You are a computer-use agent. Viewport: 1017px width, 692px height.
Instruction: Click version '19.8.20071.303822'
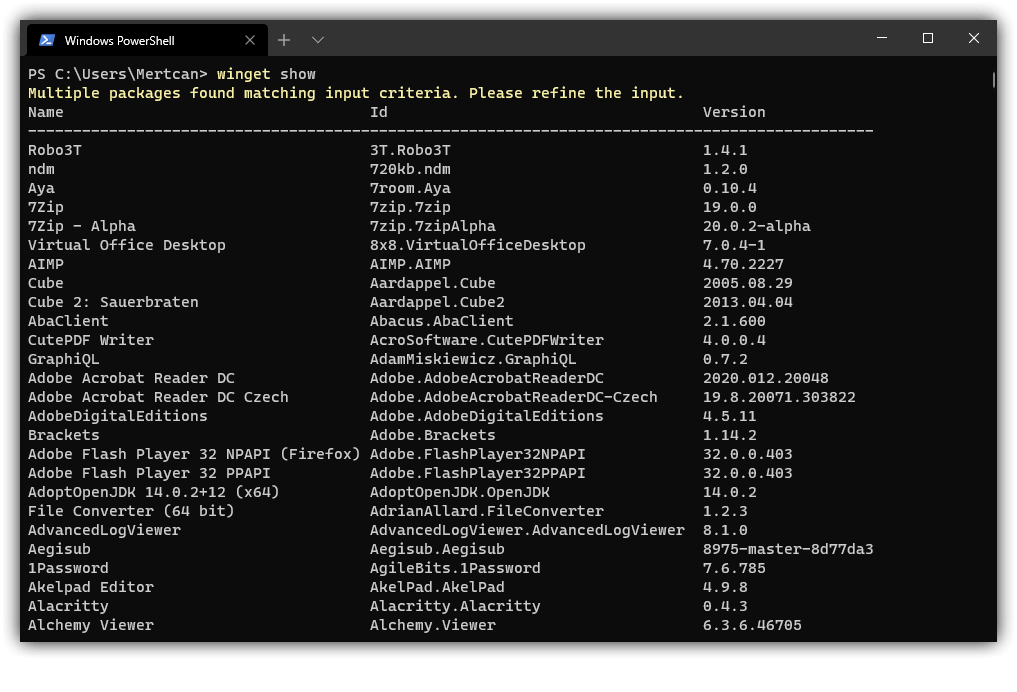(779, 397)
